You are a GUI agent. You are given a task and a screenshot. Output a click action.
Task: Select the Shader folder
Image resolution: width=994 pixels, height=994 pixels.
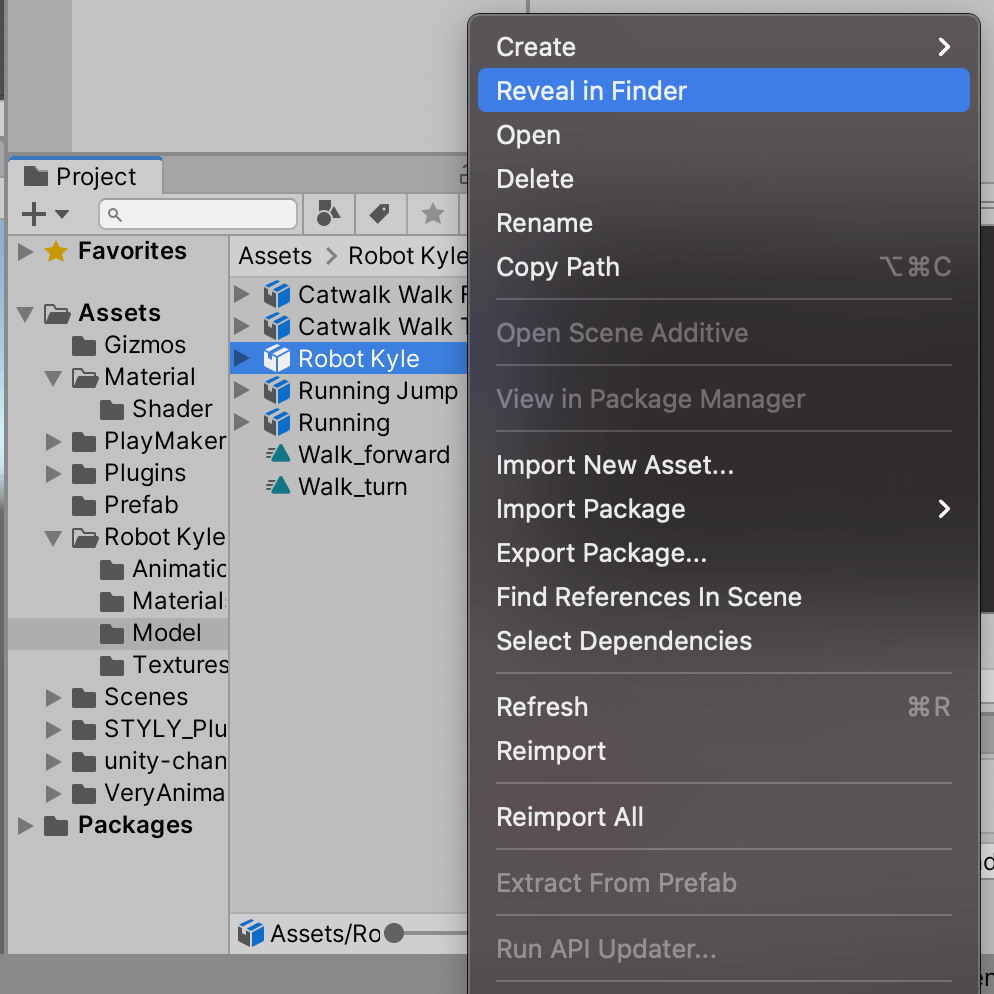pyautogui.click(x=156, y=409)
